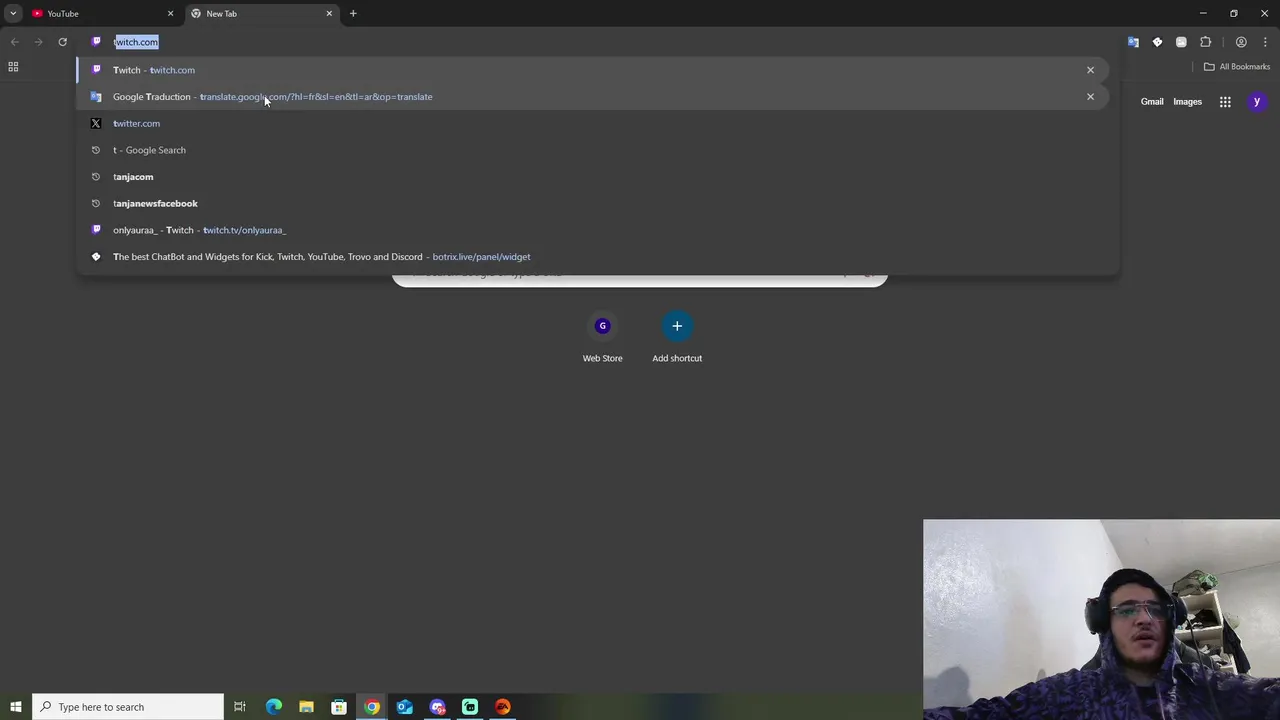1280x720 pixels.
Task: Open the Windows Start menu
Action: (16, 707)
